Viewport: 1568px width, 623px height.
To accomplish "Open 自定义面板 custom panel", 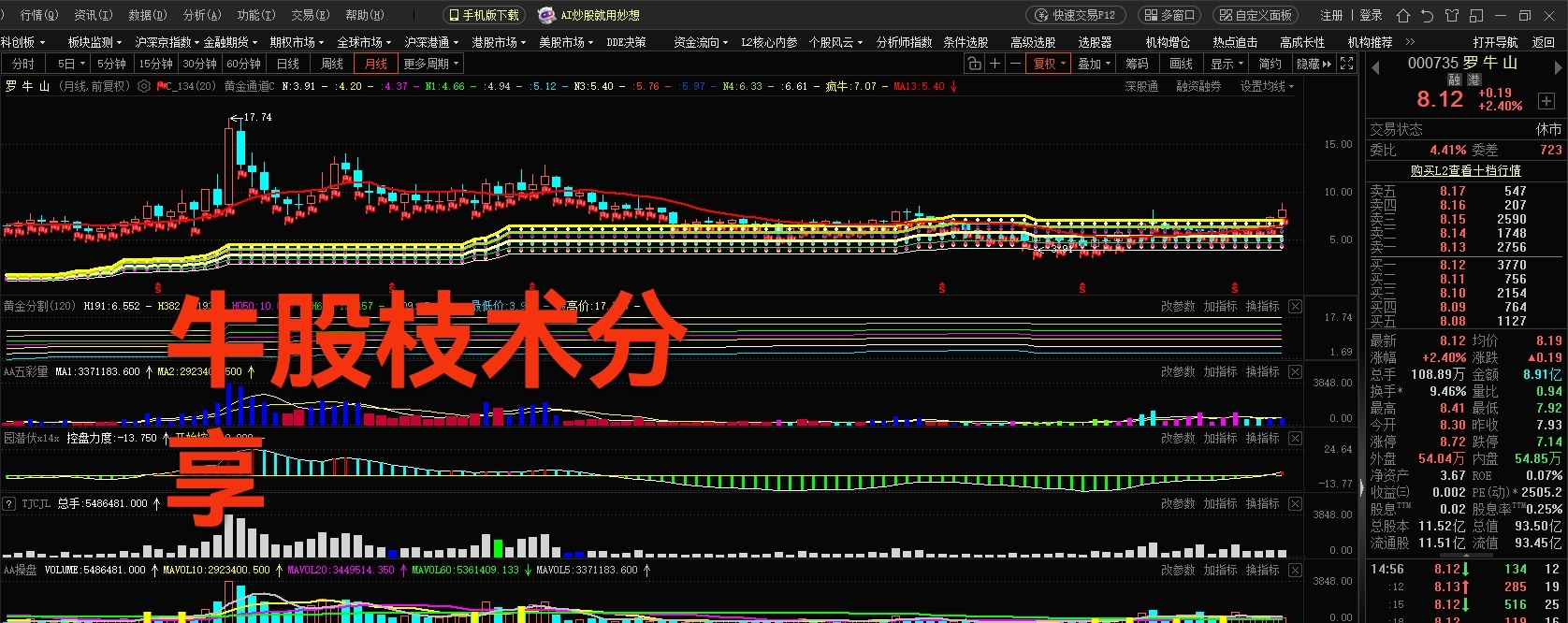I will coord(1256,15).
